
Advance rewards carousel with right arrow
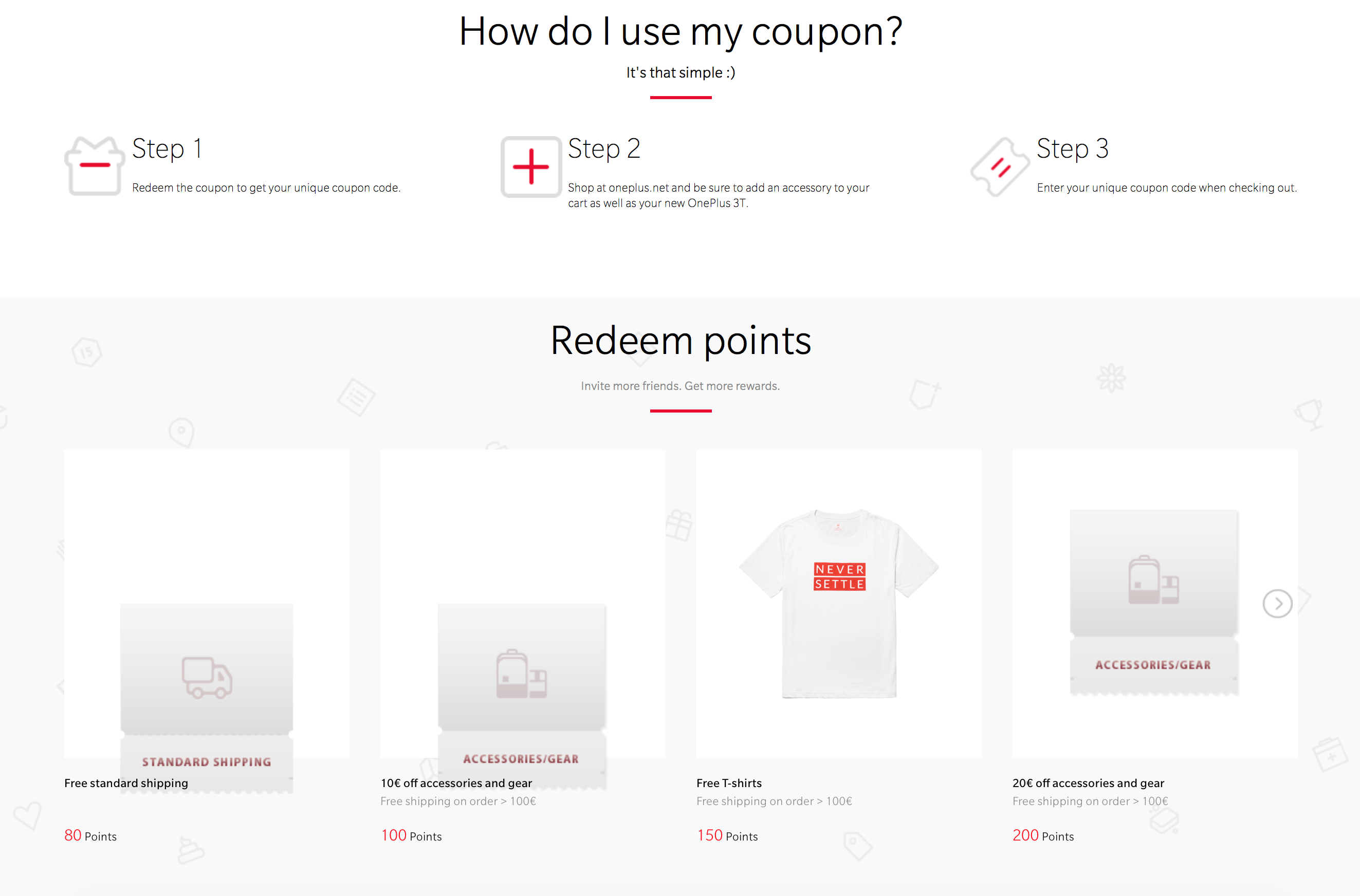pos(1277,604)
